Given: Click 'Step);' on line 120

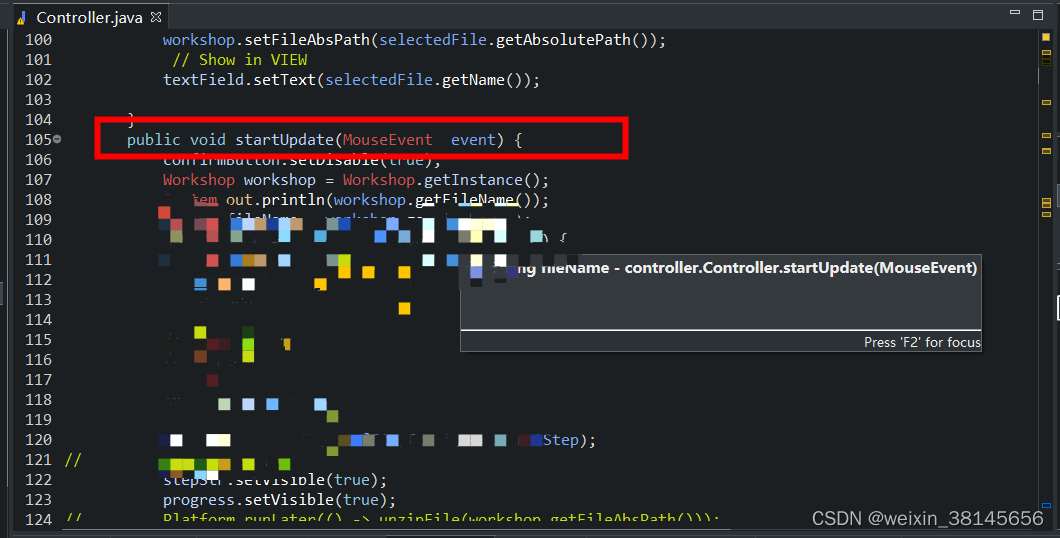Looking at the screenshot, I should [x=569, y=440].
